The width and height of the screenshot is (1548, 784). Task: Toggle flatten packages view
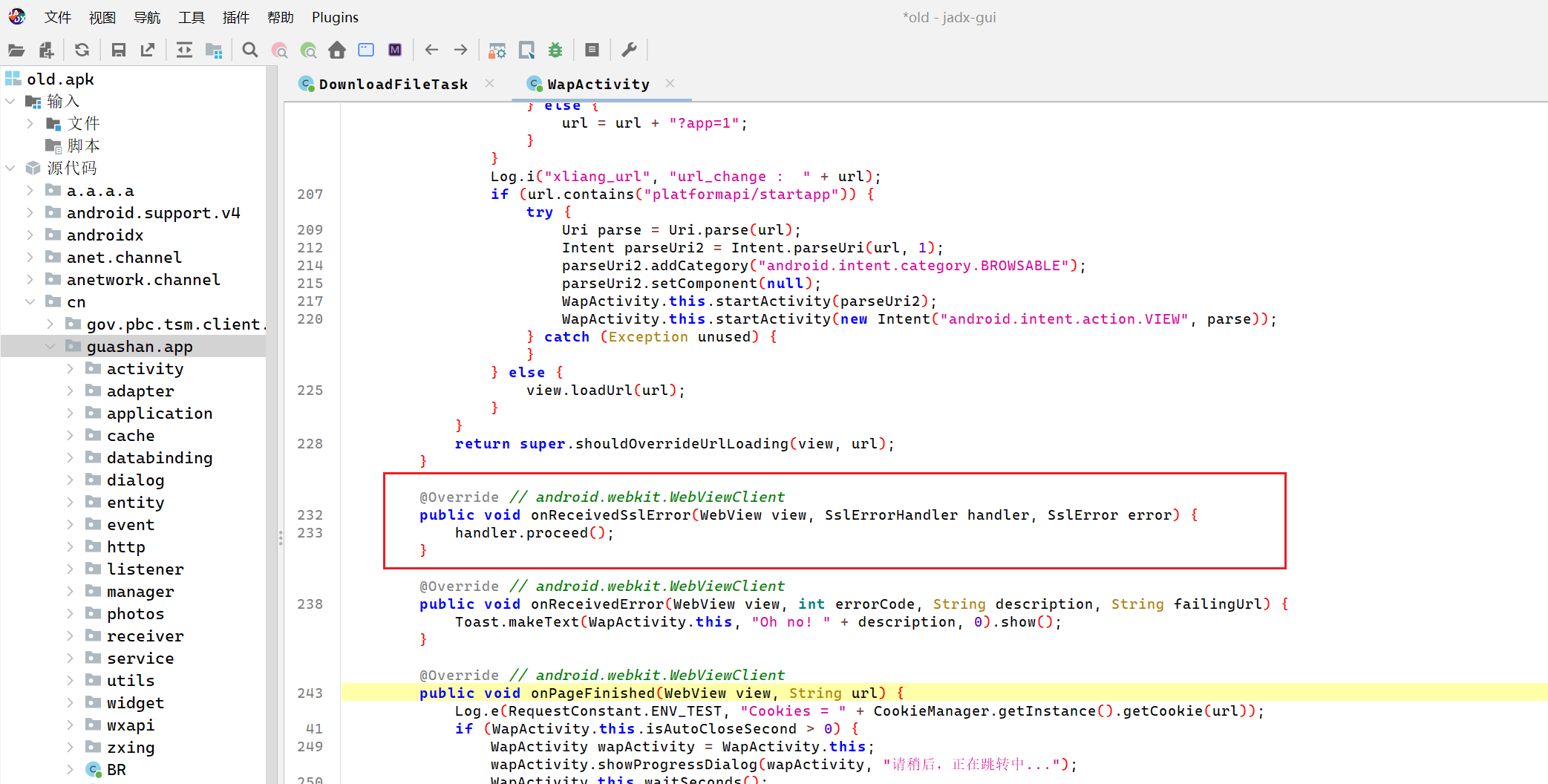[x=214, y=50]
